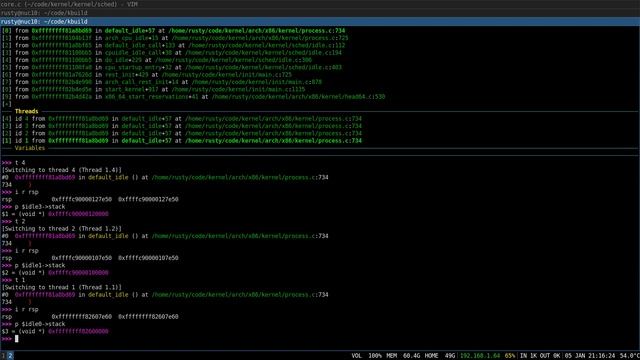Click the 65% status bar indicator
The width and height of the screenshot is (640, 360).
(510, 356)
